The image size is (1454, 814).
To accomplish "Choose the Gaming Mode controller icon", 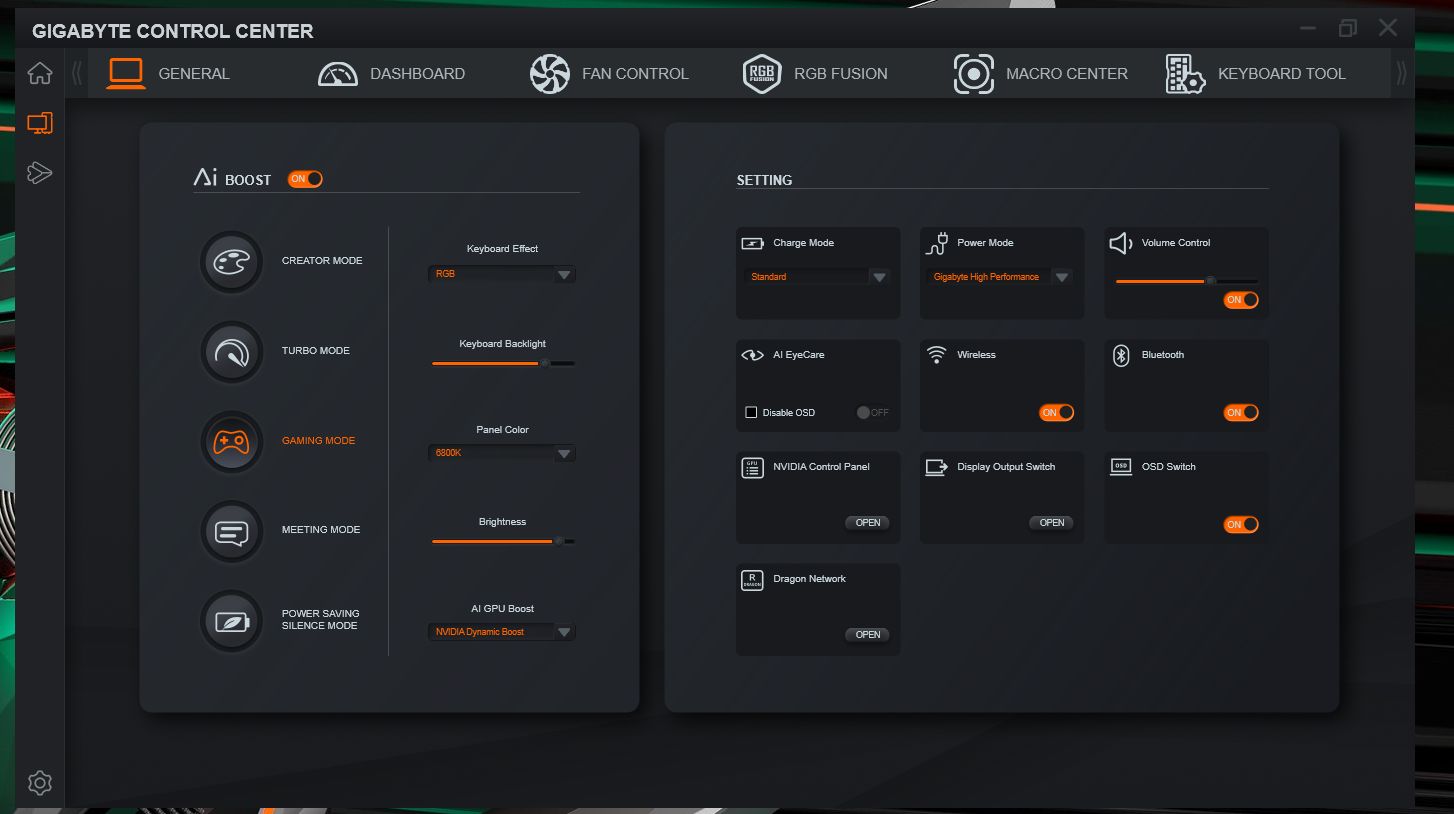I will pyautogui.click(x=232, y=441).
